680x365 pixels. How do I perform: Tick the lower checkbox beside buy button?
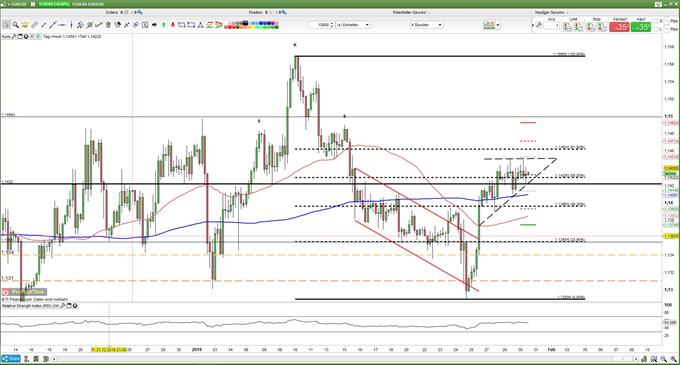[x=656, y=29]
